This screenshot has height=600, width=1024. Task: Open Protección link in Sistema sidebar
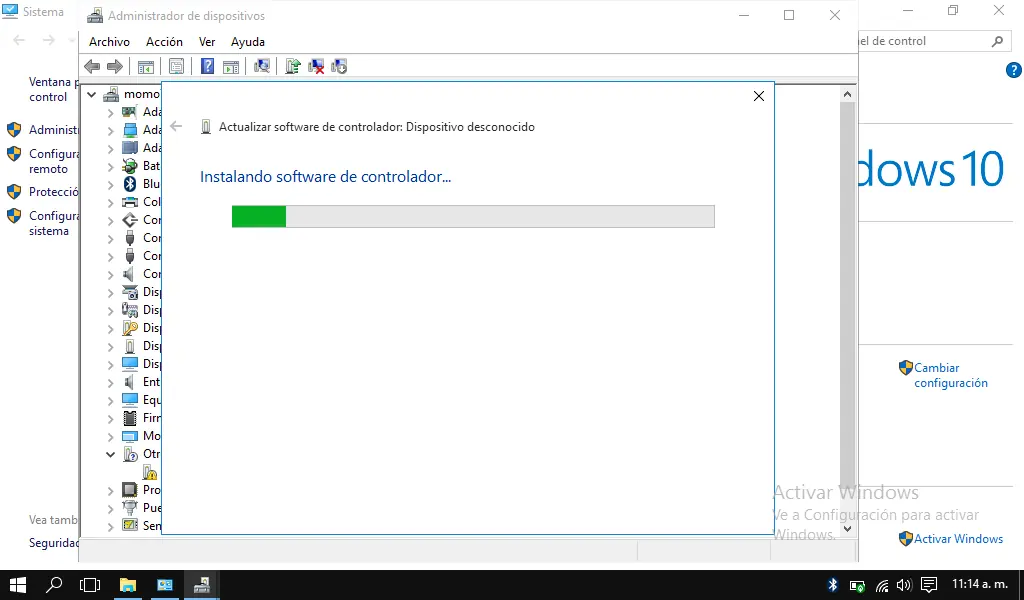point(54,192)
